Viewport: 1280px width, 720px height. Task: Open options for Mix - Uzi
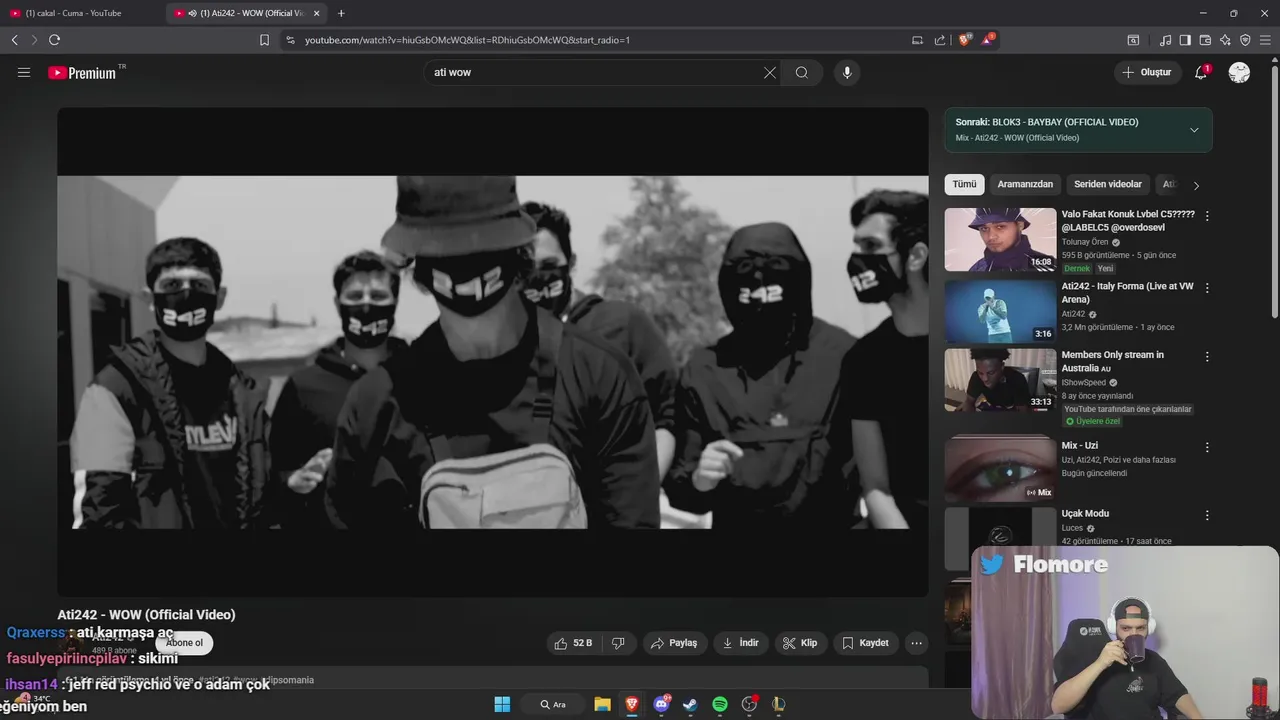[1207, 447]
